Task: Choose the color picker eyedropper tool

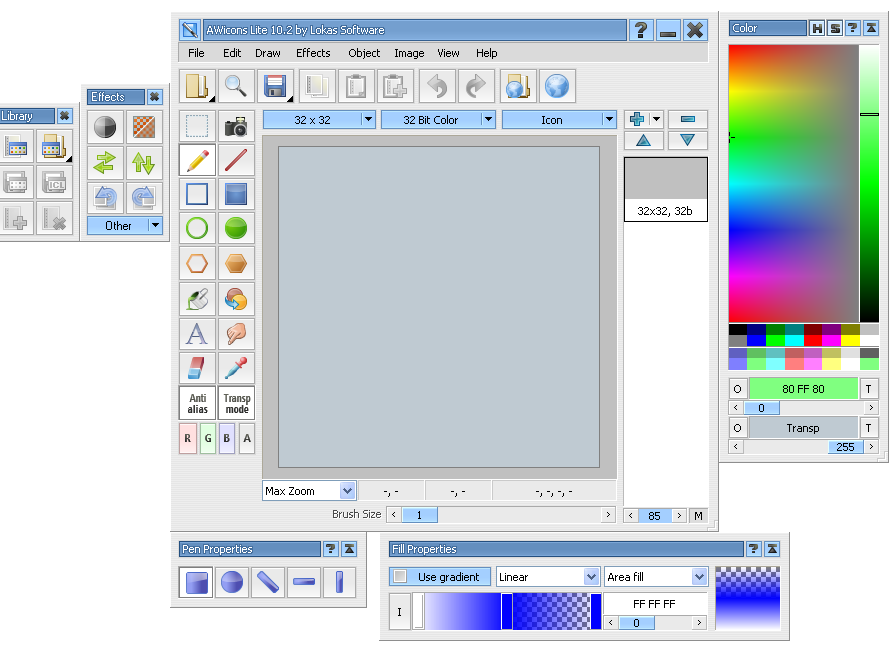Action: [x=236, y=368]
